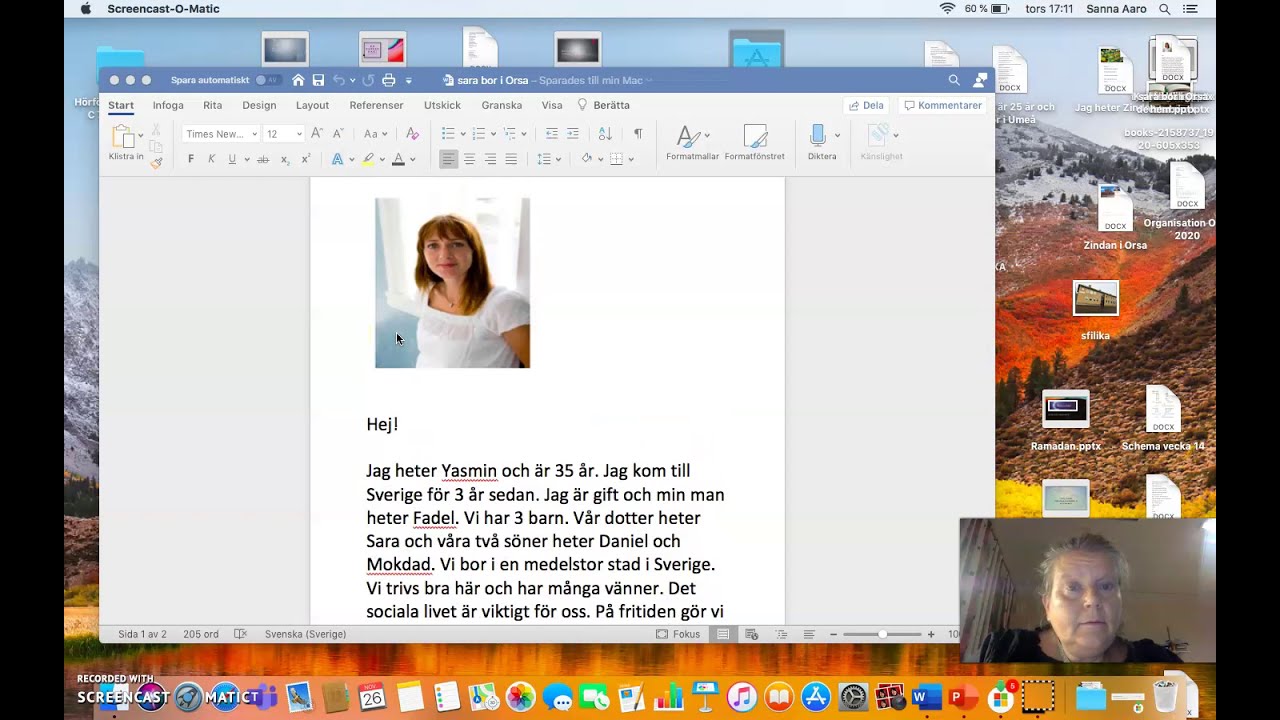The height and width of the screenshot is (720, 1280).
Task: Change language Svenska (Sverige) in status bar
Action: [x=305, y=634]
